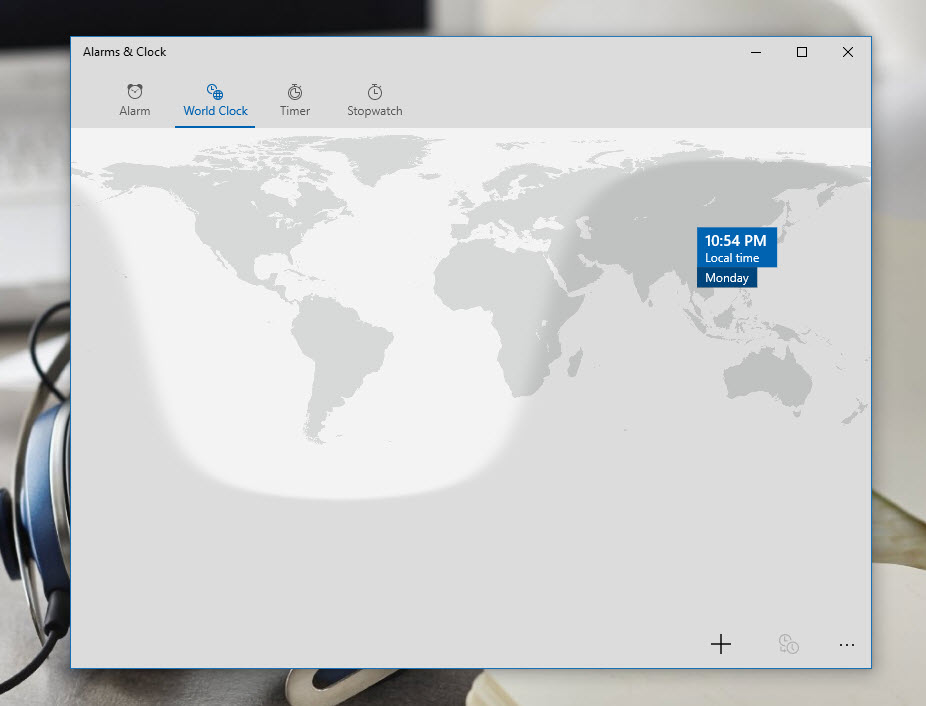926x706 pixels.
Task: Maximize the Alarms & Clock window
Action: click(801, 52)
